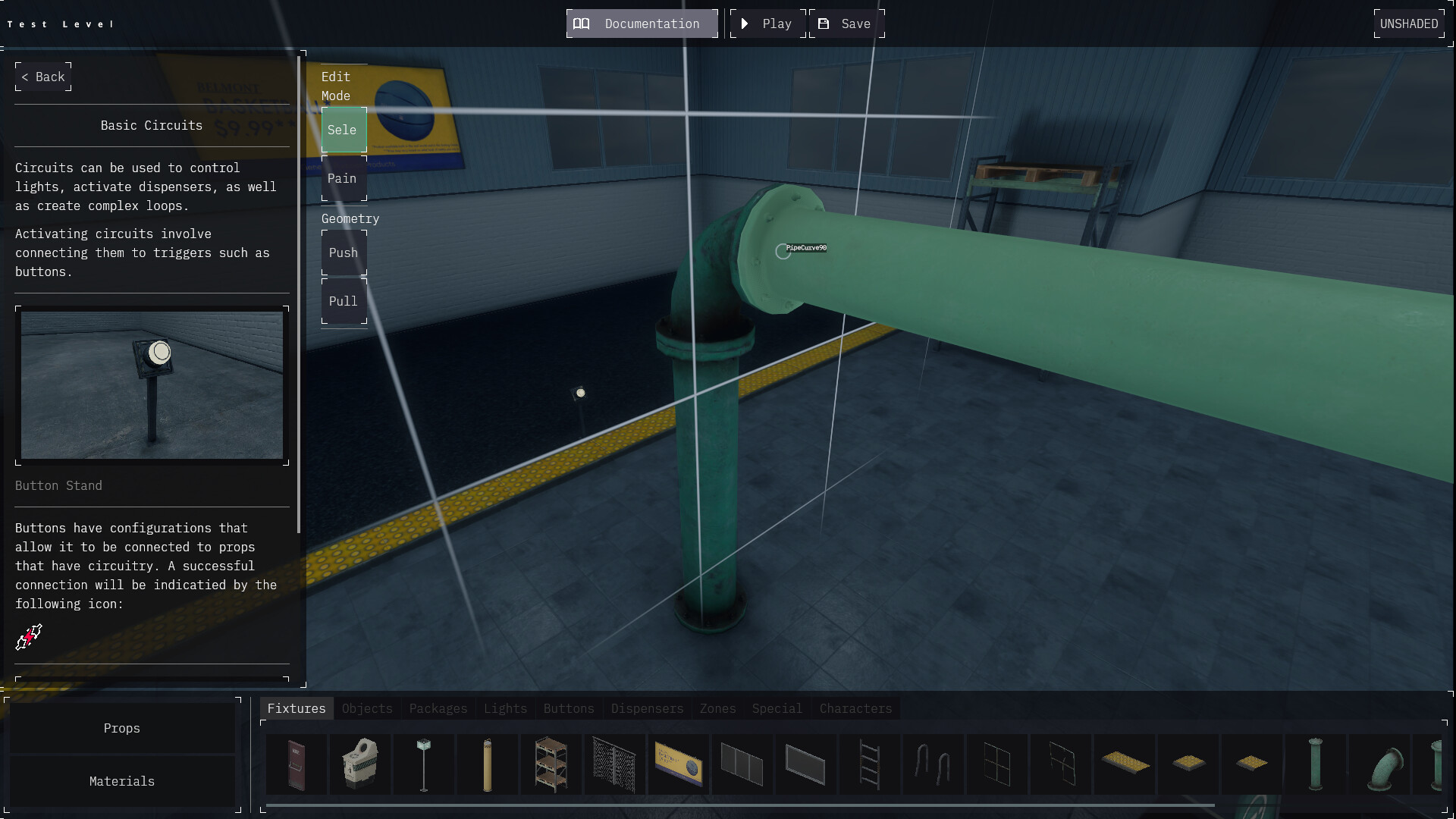Viewport: 1456px width, 819px height.
Task: Choose the yellow billboard sign fixture
Action: pyautogui.click(x=679, y=764)
